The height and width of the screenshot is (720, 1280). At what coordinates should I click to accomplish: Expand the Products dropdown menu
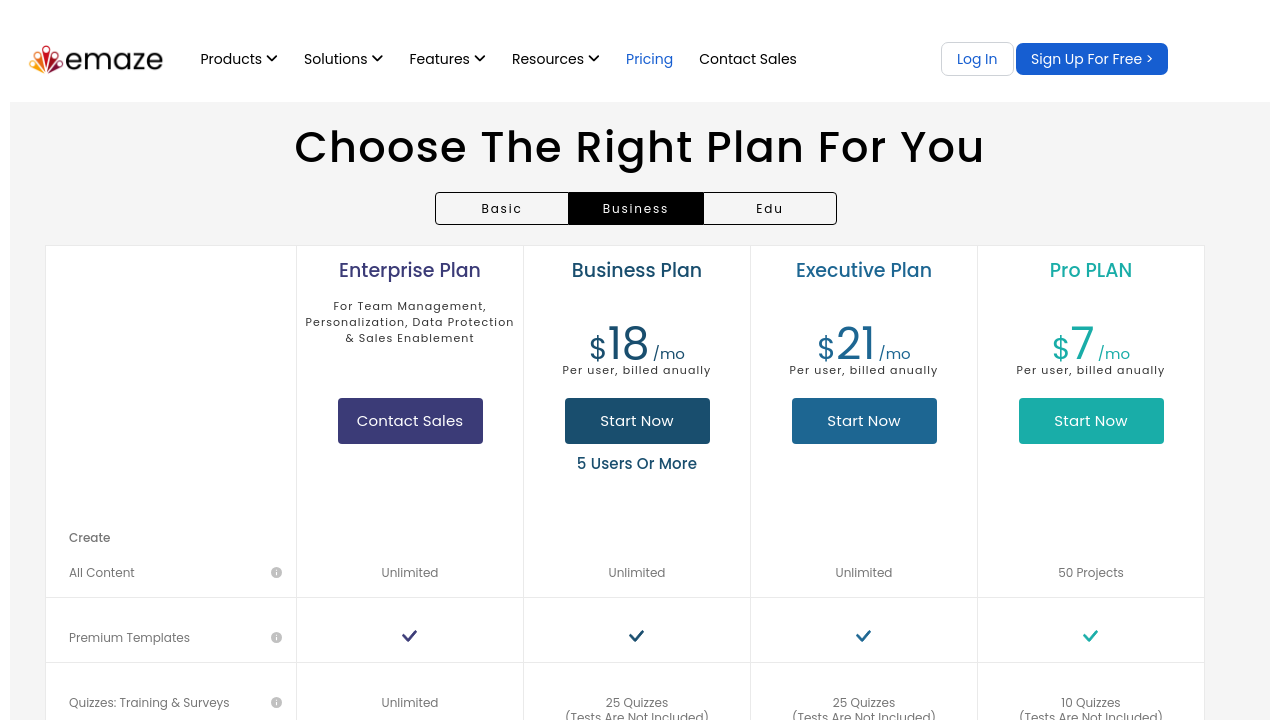click(x=239, y=59)
